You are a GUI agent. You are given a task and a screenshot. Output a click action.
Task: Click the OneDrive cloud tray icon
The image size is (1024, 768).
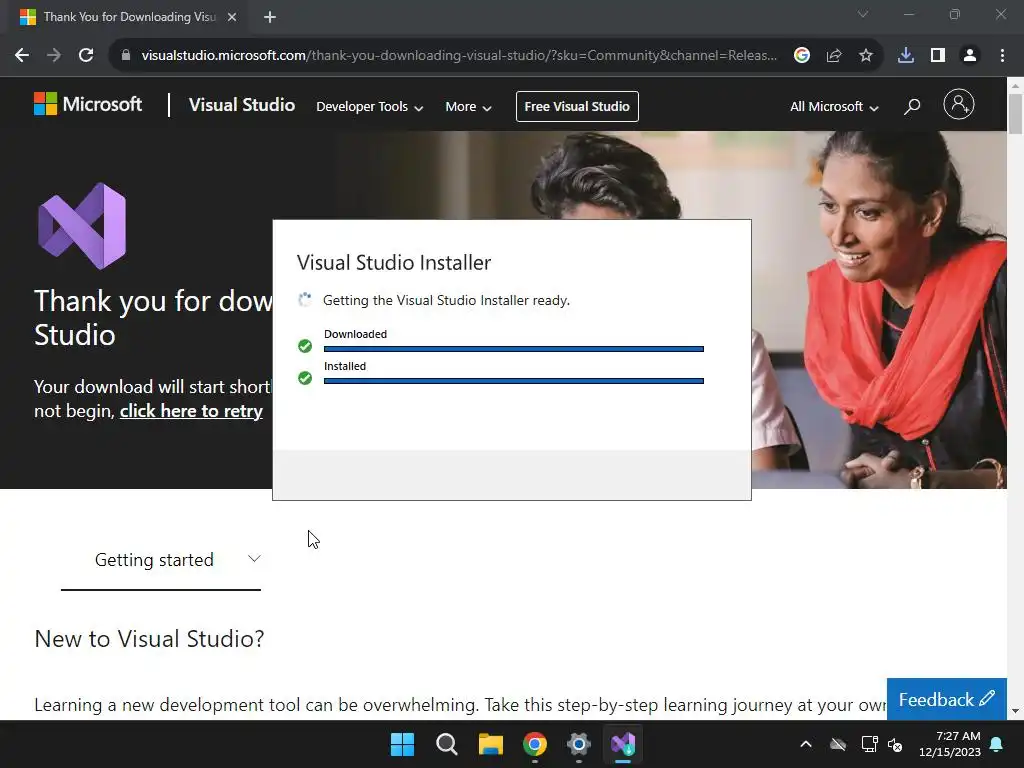pyautogui.click(x=838, y=744)
